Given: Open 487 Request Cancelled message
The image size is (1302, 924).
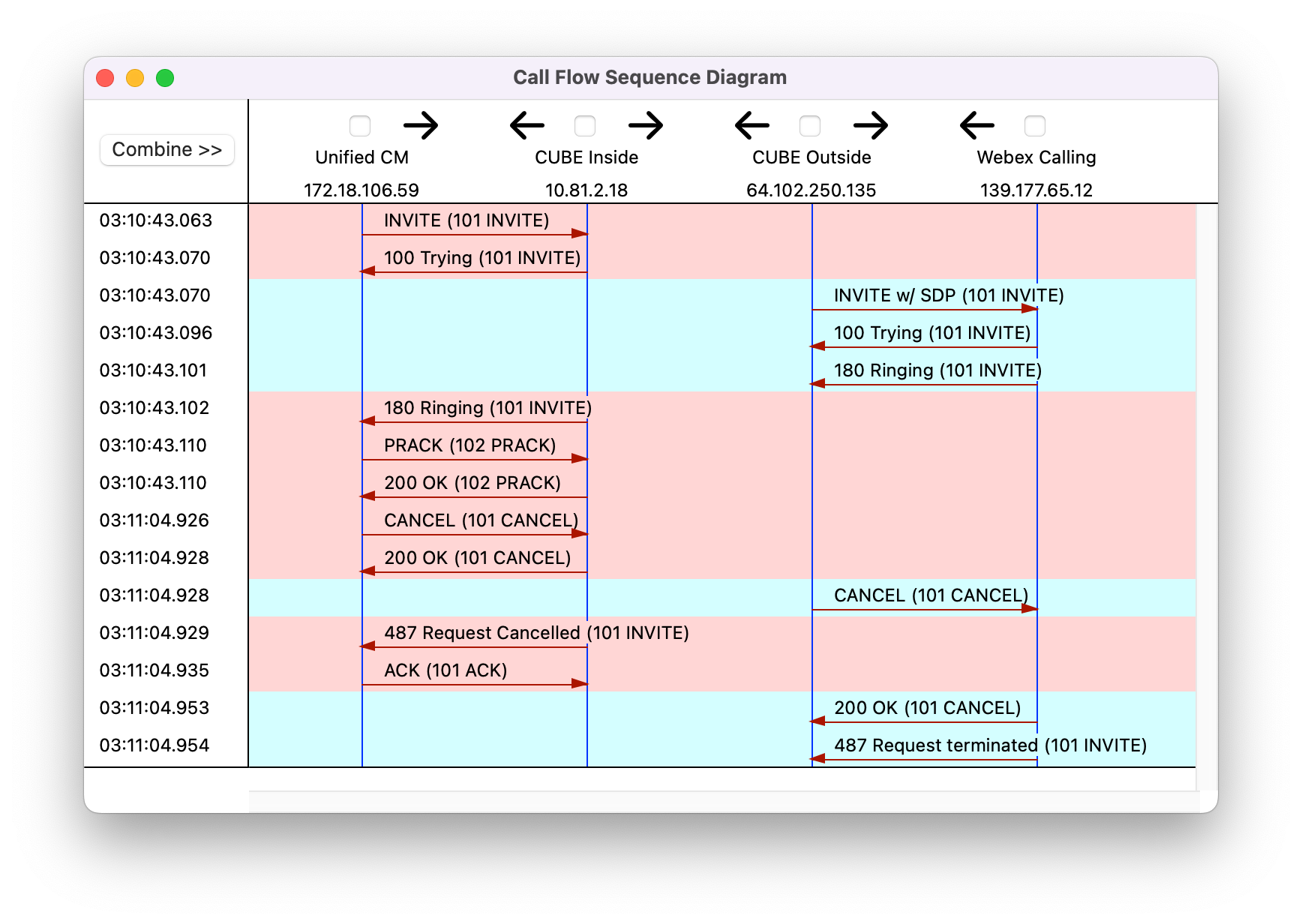Looking at the screenshot, I should pos(536,633).
